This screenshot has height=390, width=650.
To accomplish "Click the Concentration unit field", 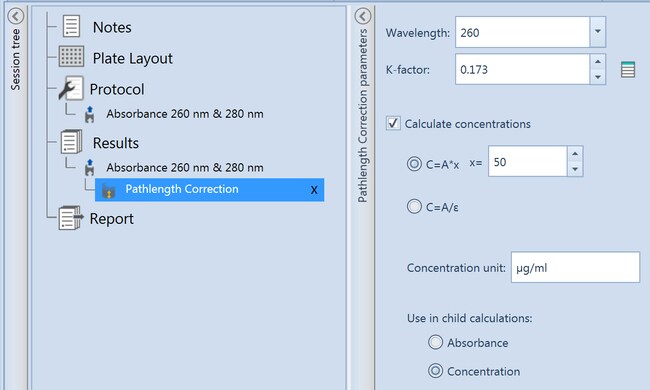I will pyautogui.click(x=575, y=267).
